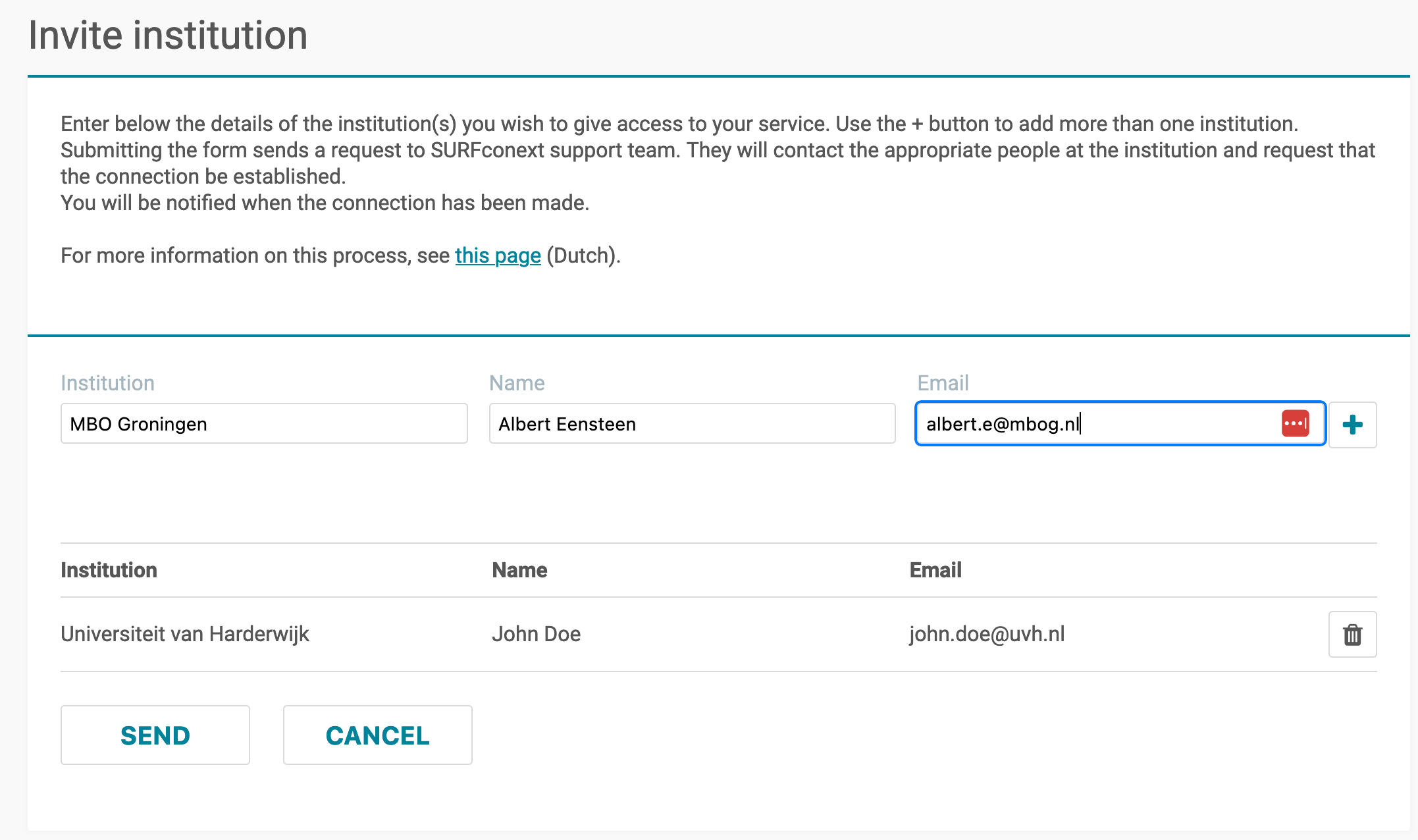Click the bold Institution table column header
Image resolution: width=1418 pixels, height=840 pixels.
tap(109, 570)
